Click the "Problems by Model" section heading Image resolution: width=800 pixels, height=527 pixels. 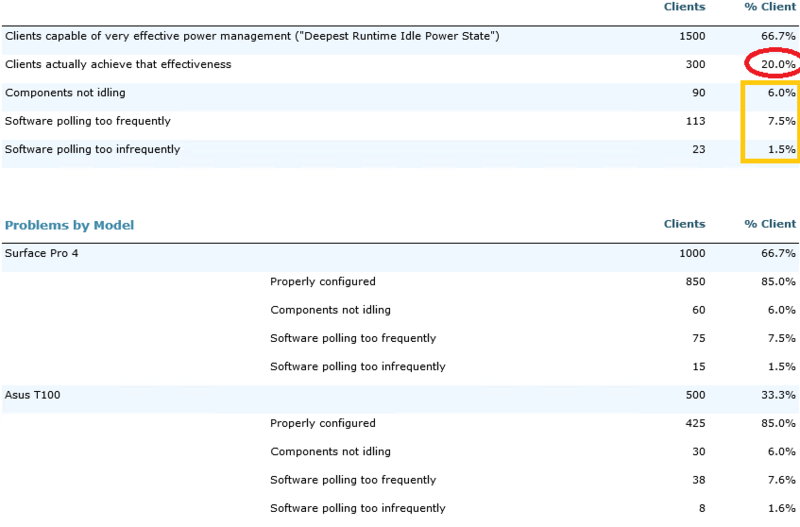point(69,225)
